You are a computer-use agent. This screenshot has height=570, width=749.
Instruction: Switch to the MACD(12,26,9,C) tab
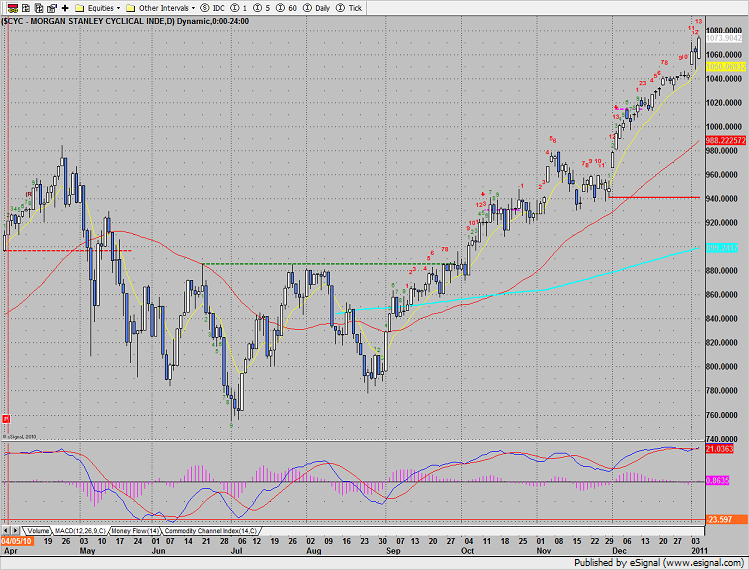tap(80, 531)
